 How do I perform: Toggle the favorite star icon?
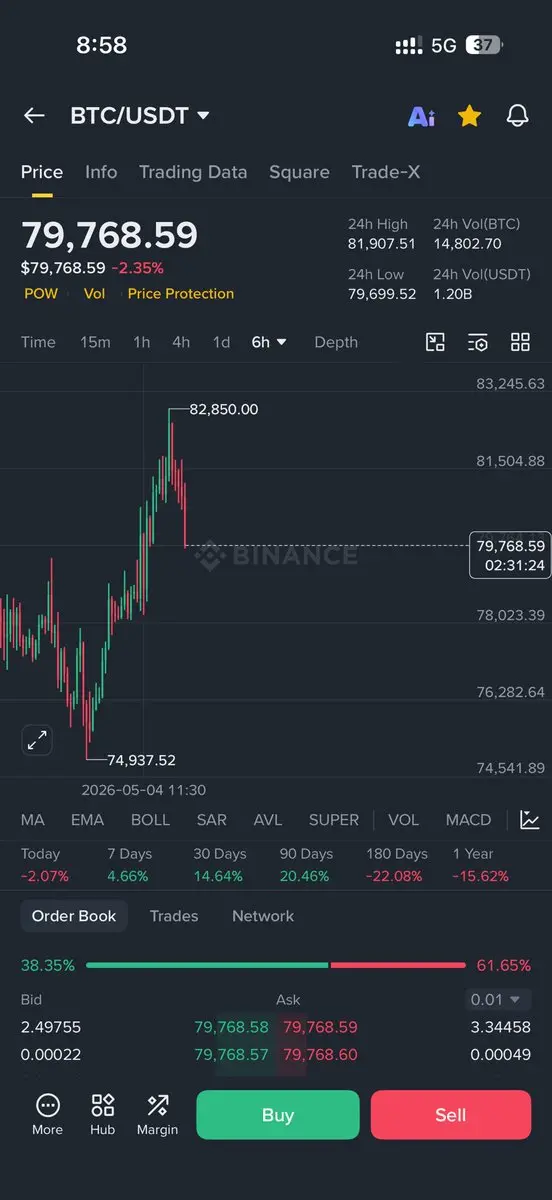click(x=469, y=116)
